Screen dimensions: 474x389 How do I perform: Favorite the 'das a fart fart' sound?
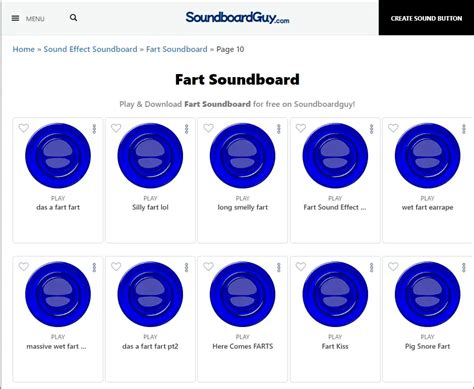pyautogui.click(x=24, y=128)
